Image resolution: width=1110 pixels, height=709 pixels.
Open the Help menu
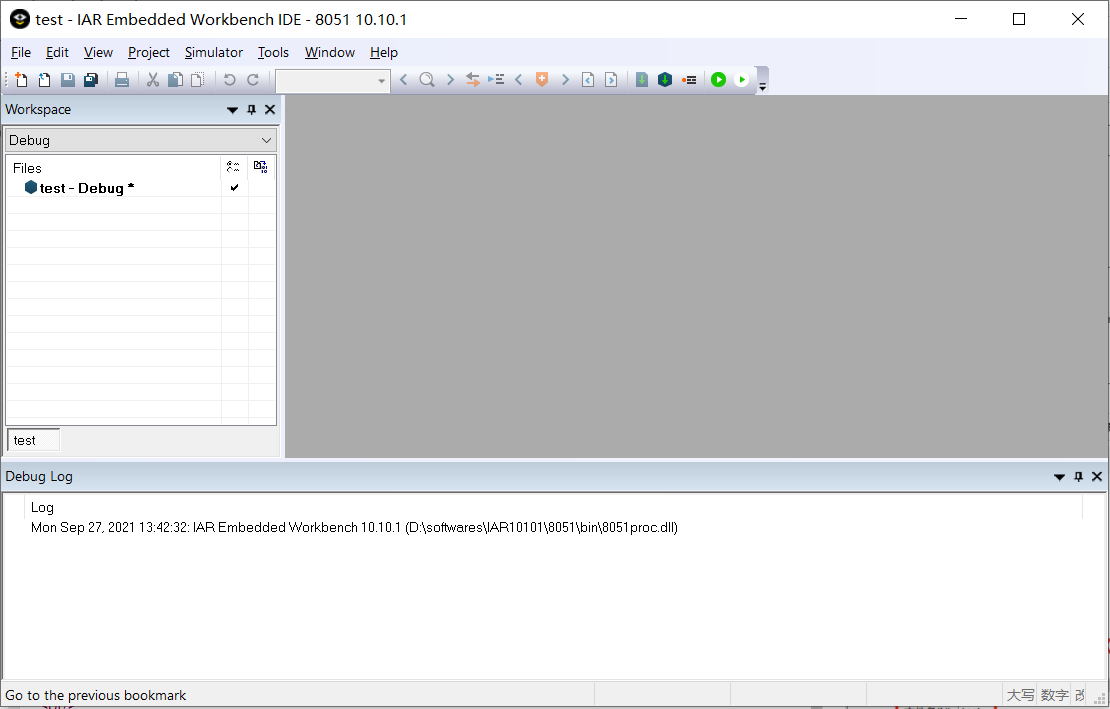pos(384,52)
